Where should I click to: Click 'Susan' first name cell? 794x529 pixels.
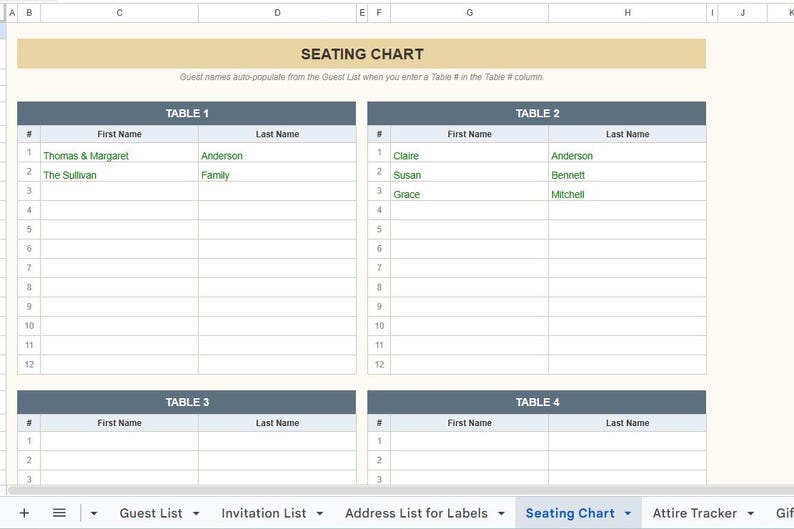[469, 172]
